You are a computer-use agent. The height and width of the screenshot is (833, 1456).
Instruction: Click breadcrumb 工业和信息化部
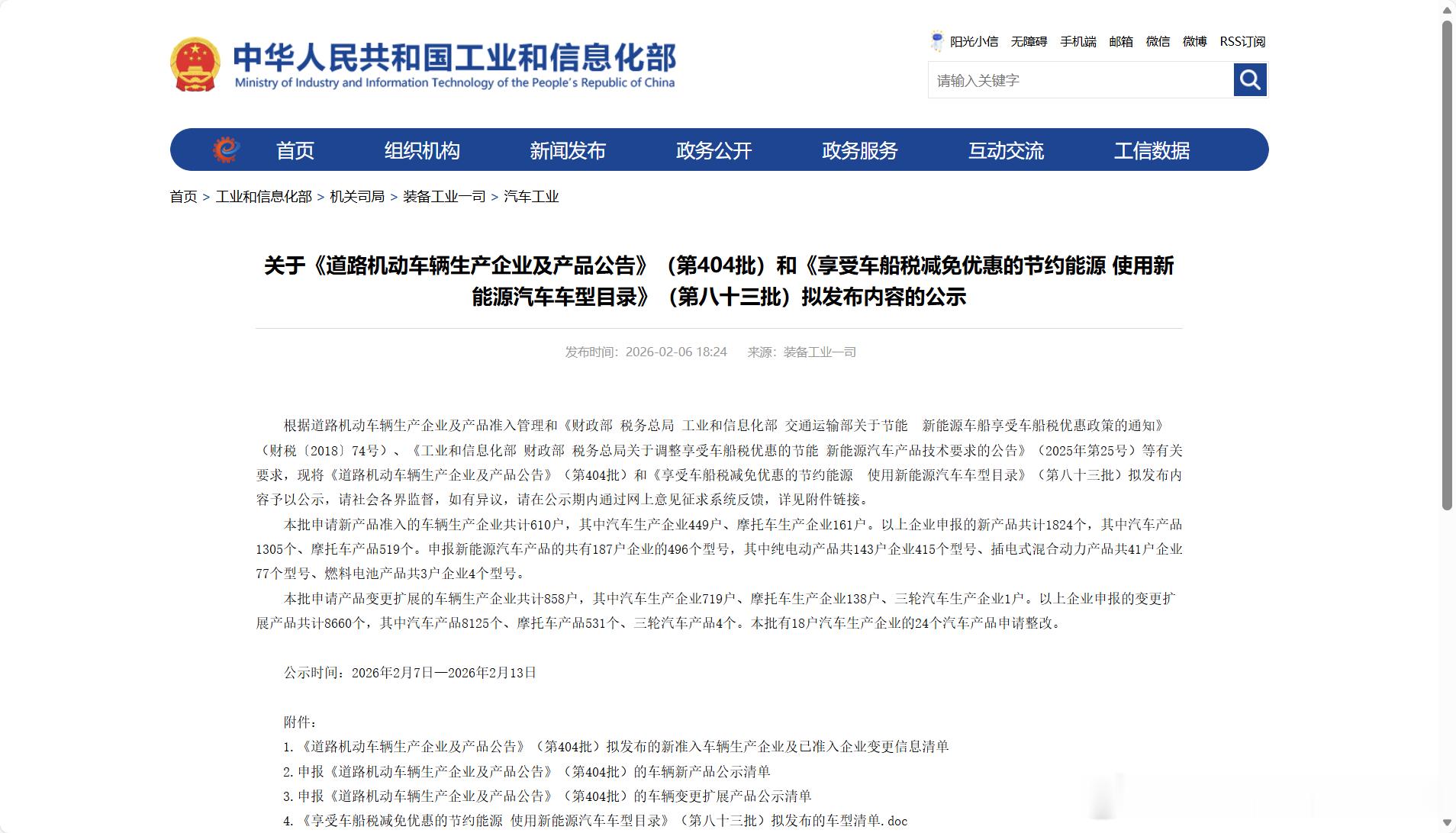[x=264, y=197]
